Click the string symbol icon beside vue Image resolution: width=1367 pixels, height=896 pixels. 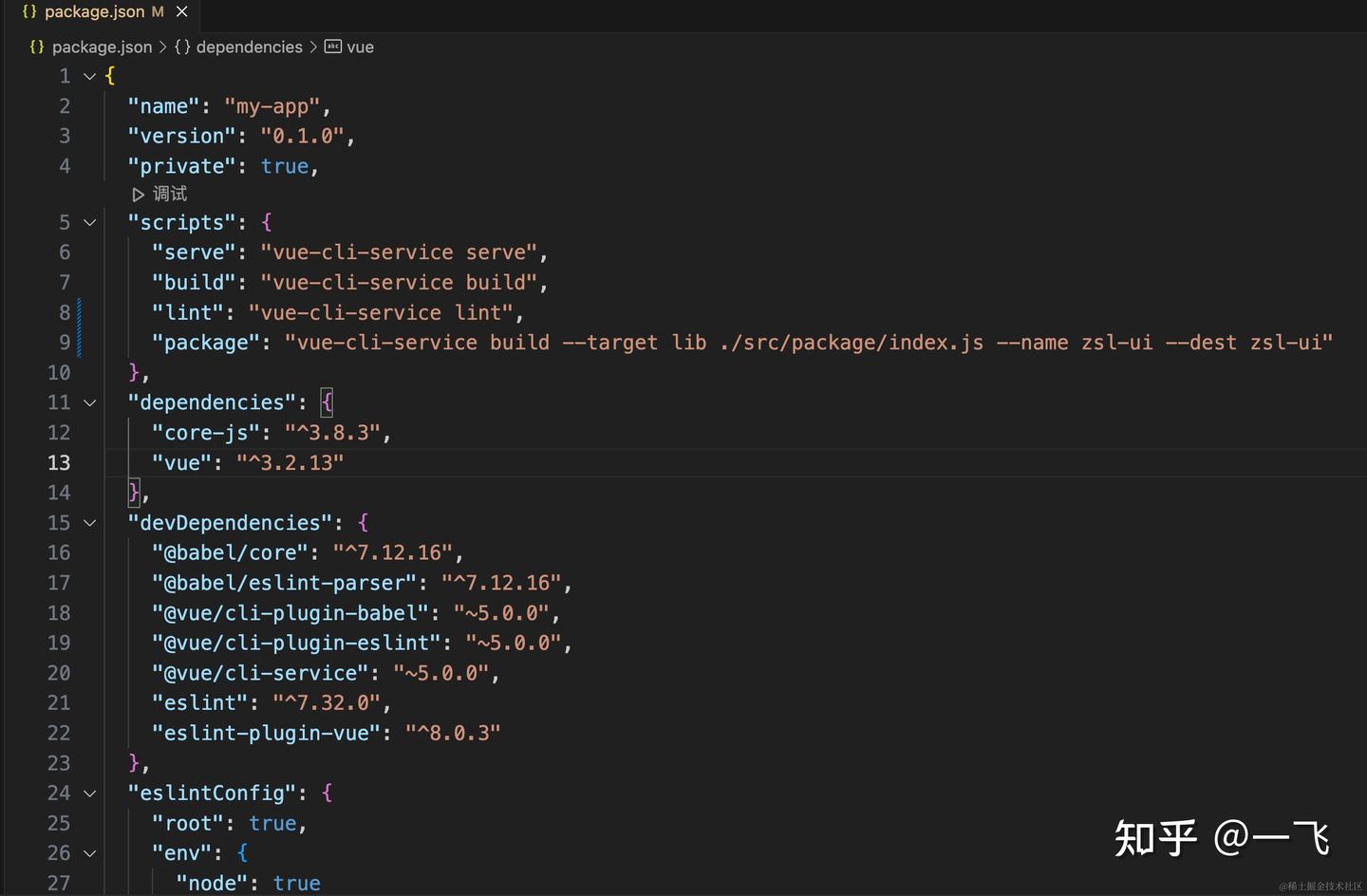[333, 47]
